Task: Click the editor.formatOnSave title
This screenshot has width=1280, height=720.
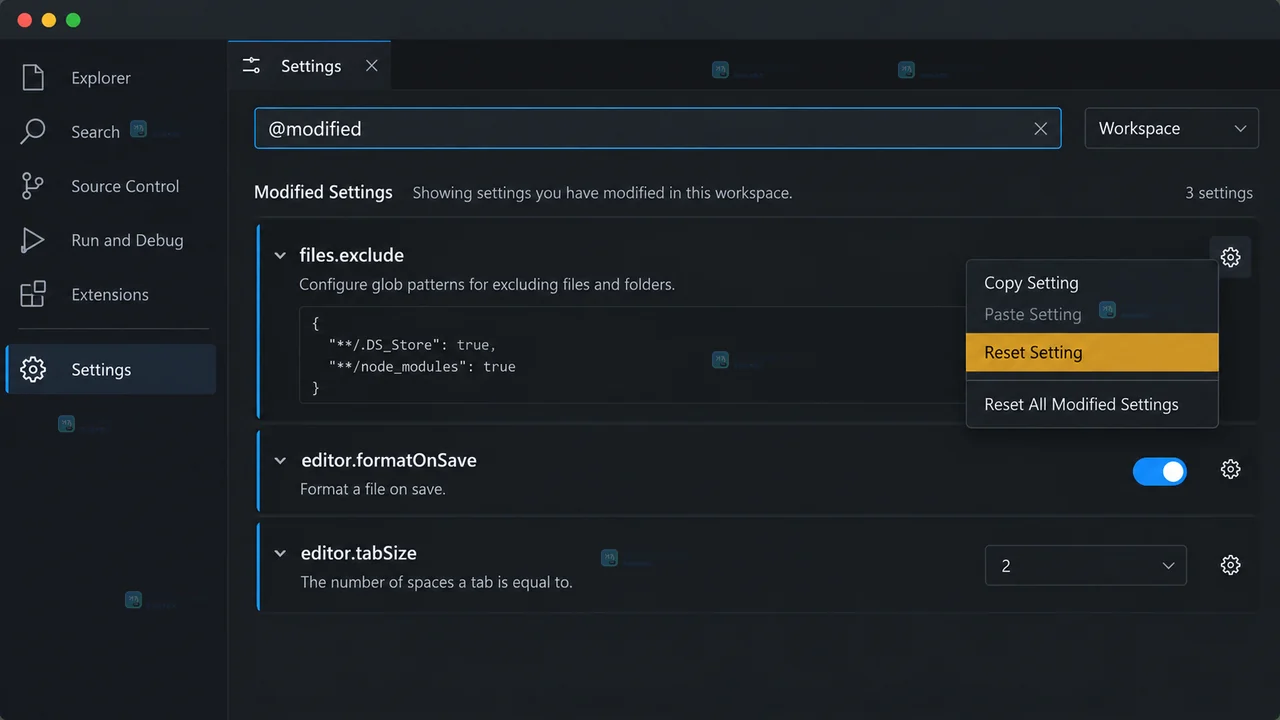Action: 389,460
